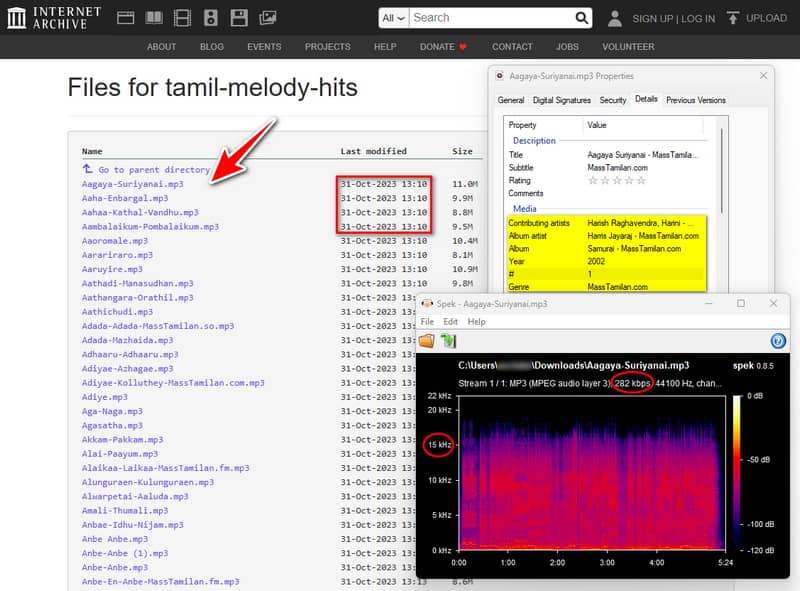Open Aaoromale.mp3 file link
The width and height of the screenshot is (800, 591).
pos(115,241)
